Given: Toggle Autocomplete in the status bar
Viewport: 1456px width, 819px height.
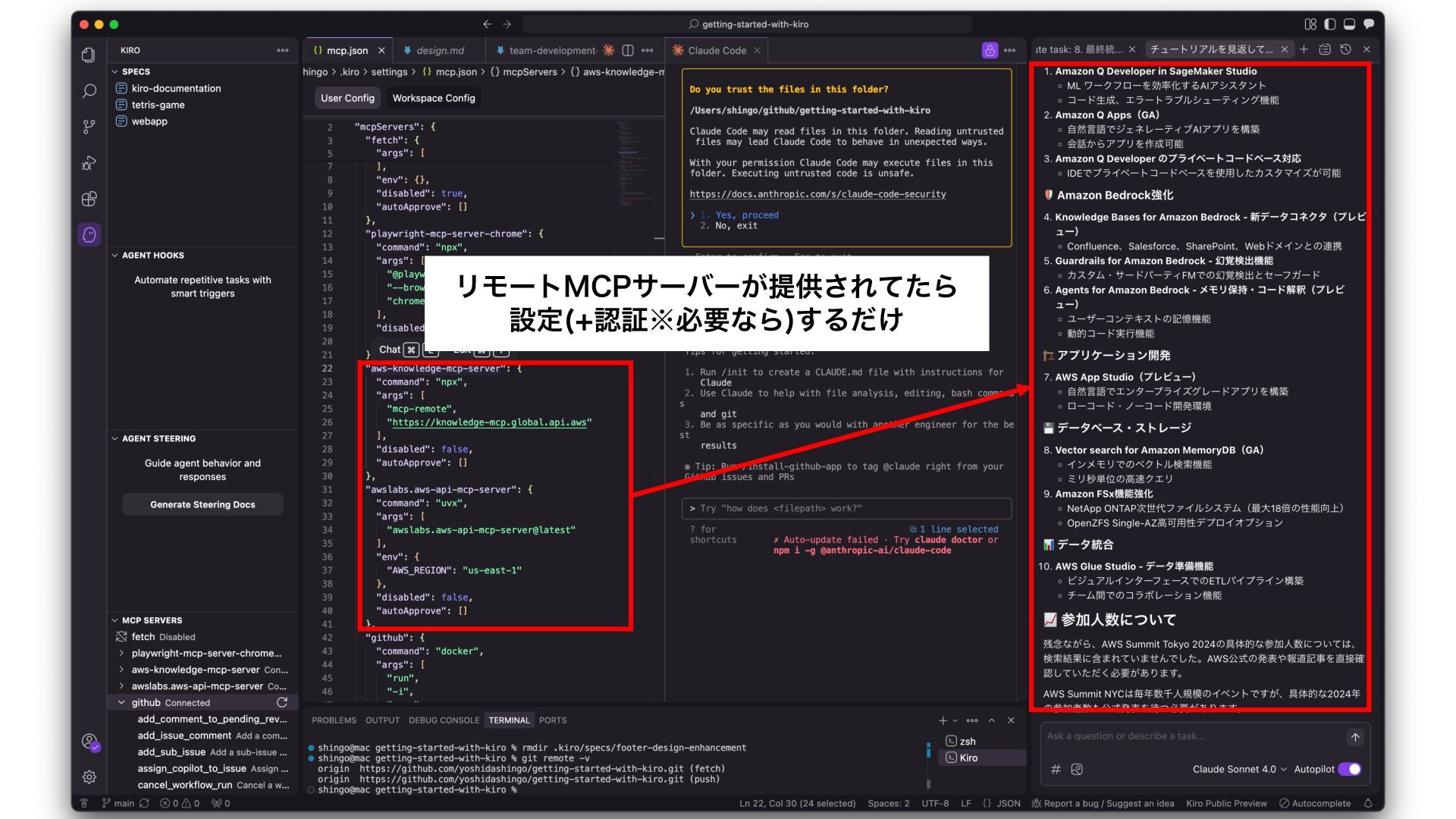Looking at the screenshot, I should (x=1314, y=803).
